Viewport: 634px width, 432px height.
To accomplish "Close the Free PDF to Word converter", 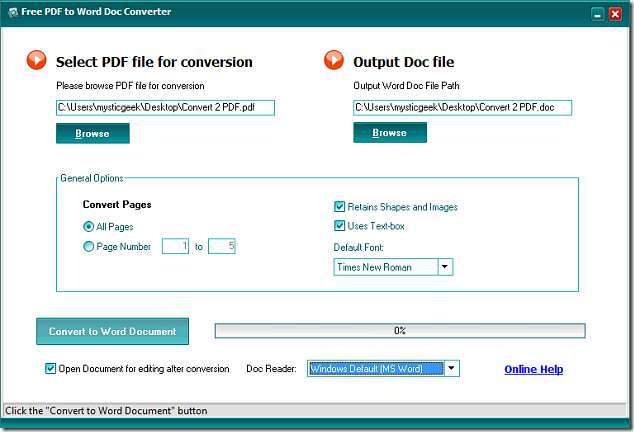I will click(616, 13).
